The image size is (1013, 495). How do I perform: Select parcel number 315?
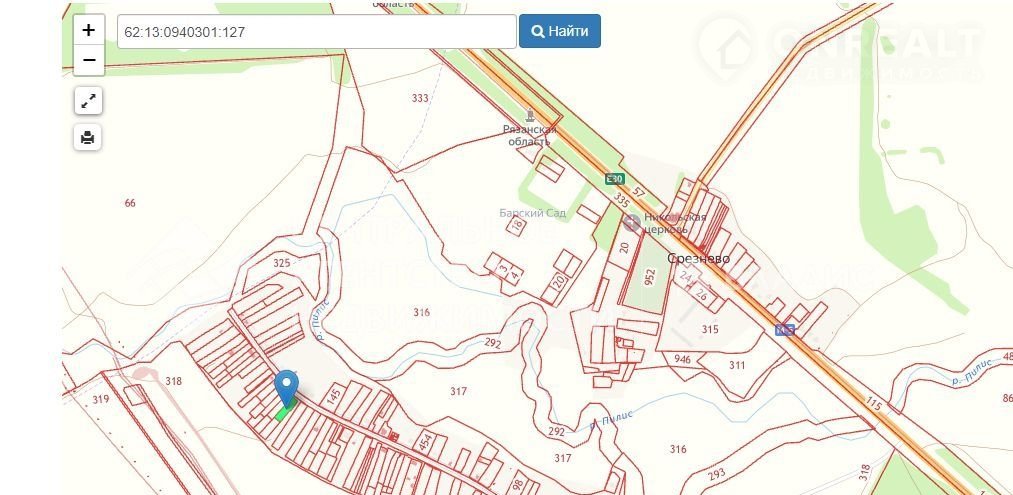pyautogui.click(x=710, y=330)
